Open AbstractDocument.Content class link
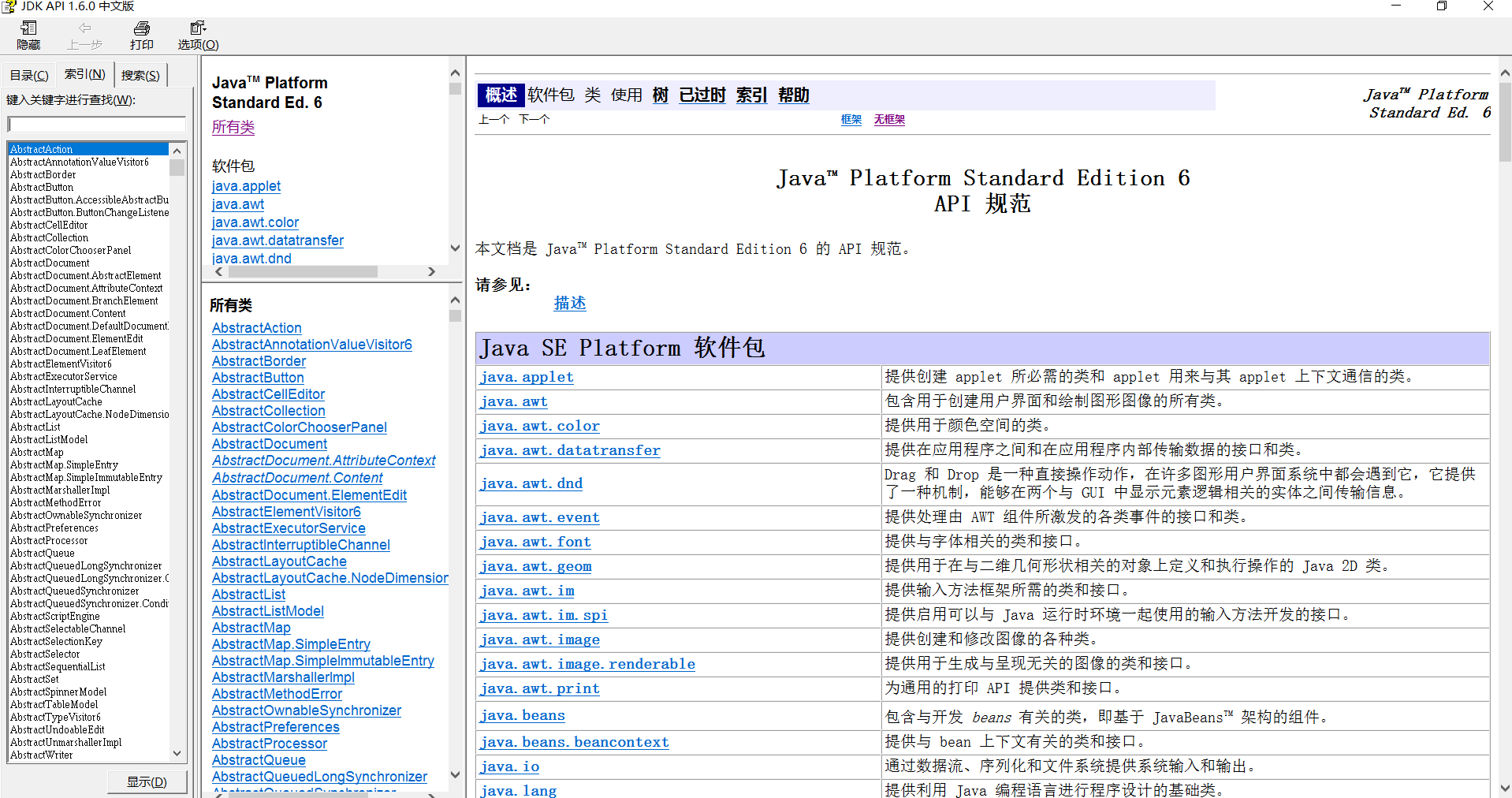This screenshot has height=798, width=1512. (x=297, y=478)
